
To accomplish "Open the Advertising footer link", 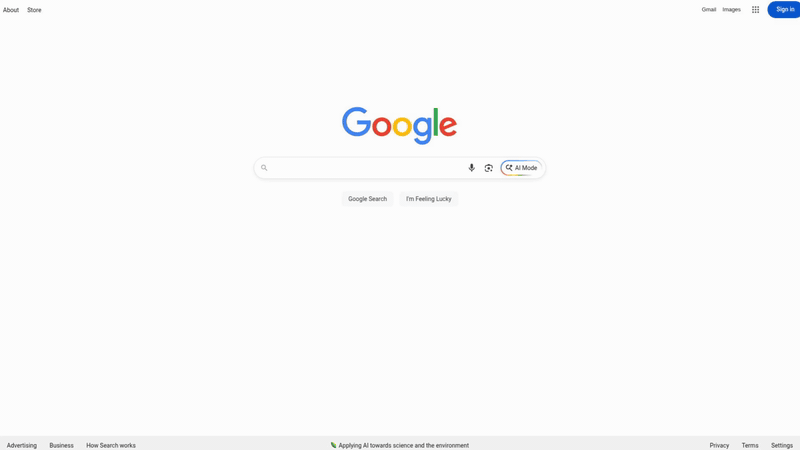I will click(21, 445).
